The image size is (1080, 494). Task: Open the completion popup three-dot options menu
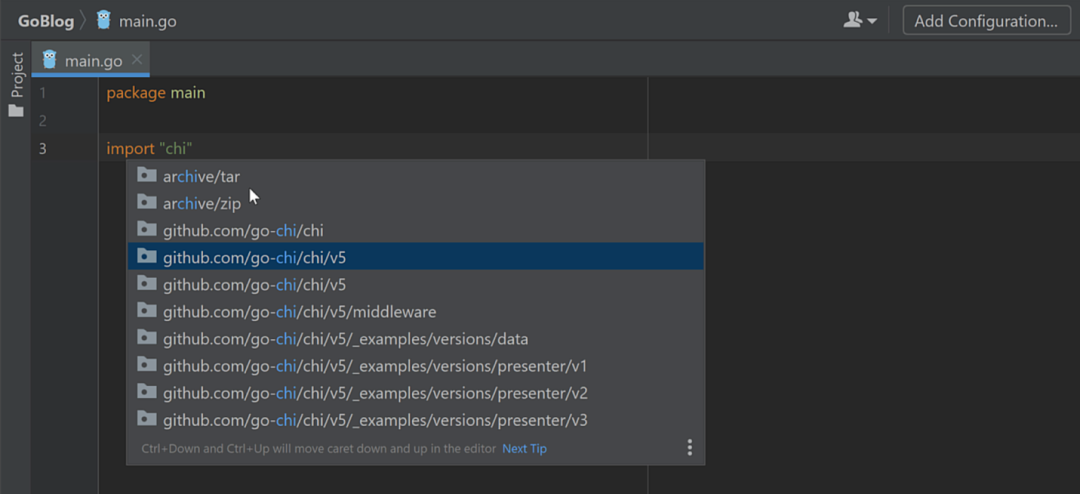689,448
